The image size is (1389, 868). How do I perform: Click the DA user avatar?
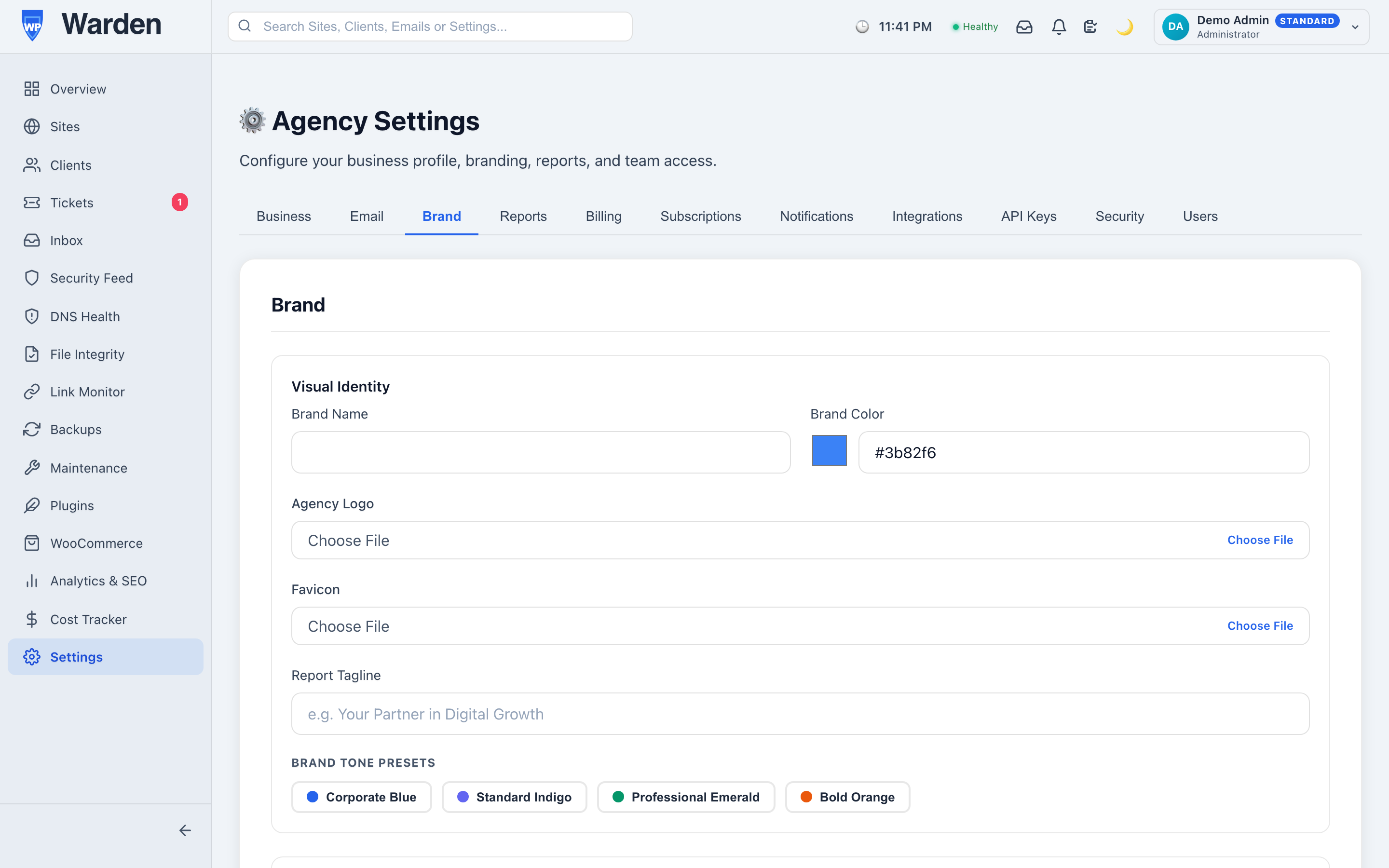tap(1175, 27)
